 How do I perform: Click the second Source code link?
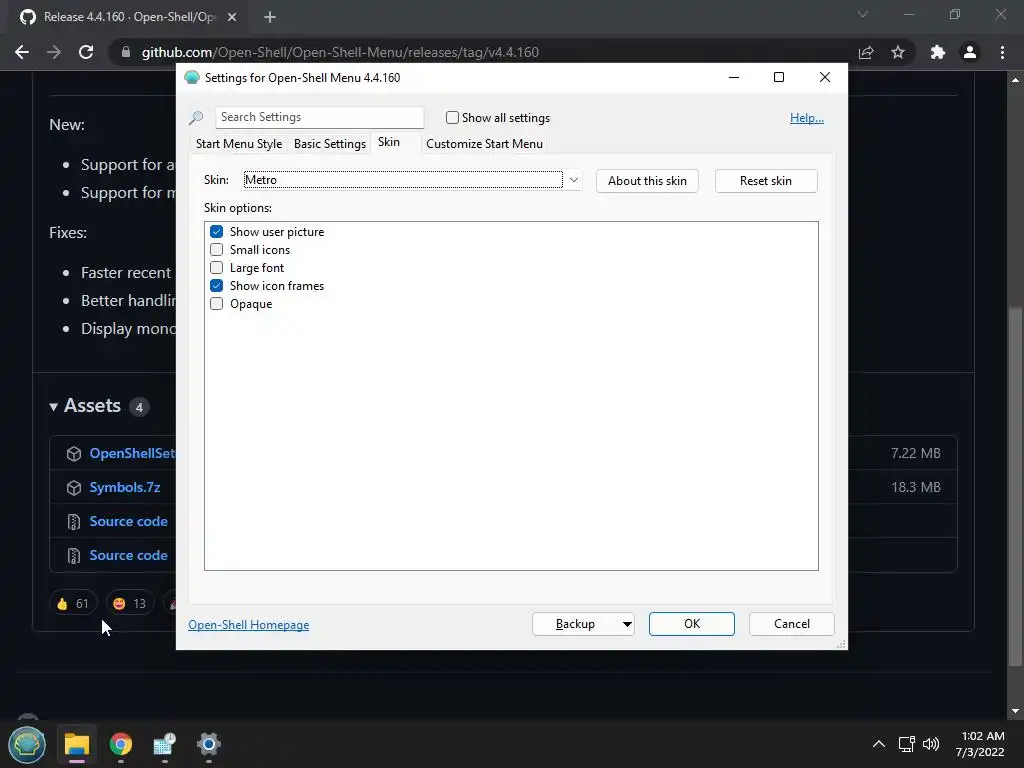point(129,555)
